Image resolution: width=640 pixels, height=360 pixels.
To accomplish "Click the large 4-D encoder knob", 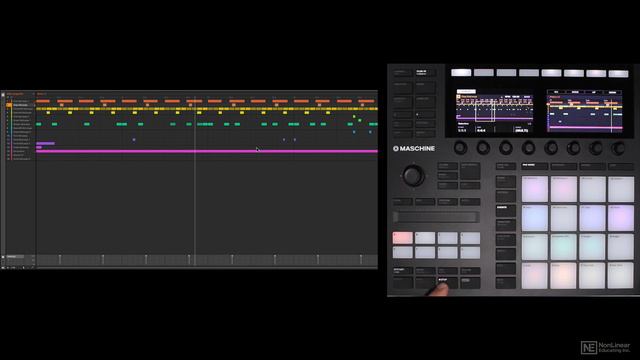I will point(413,176).
